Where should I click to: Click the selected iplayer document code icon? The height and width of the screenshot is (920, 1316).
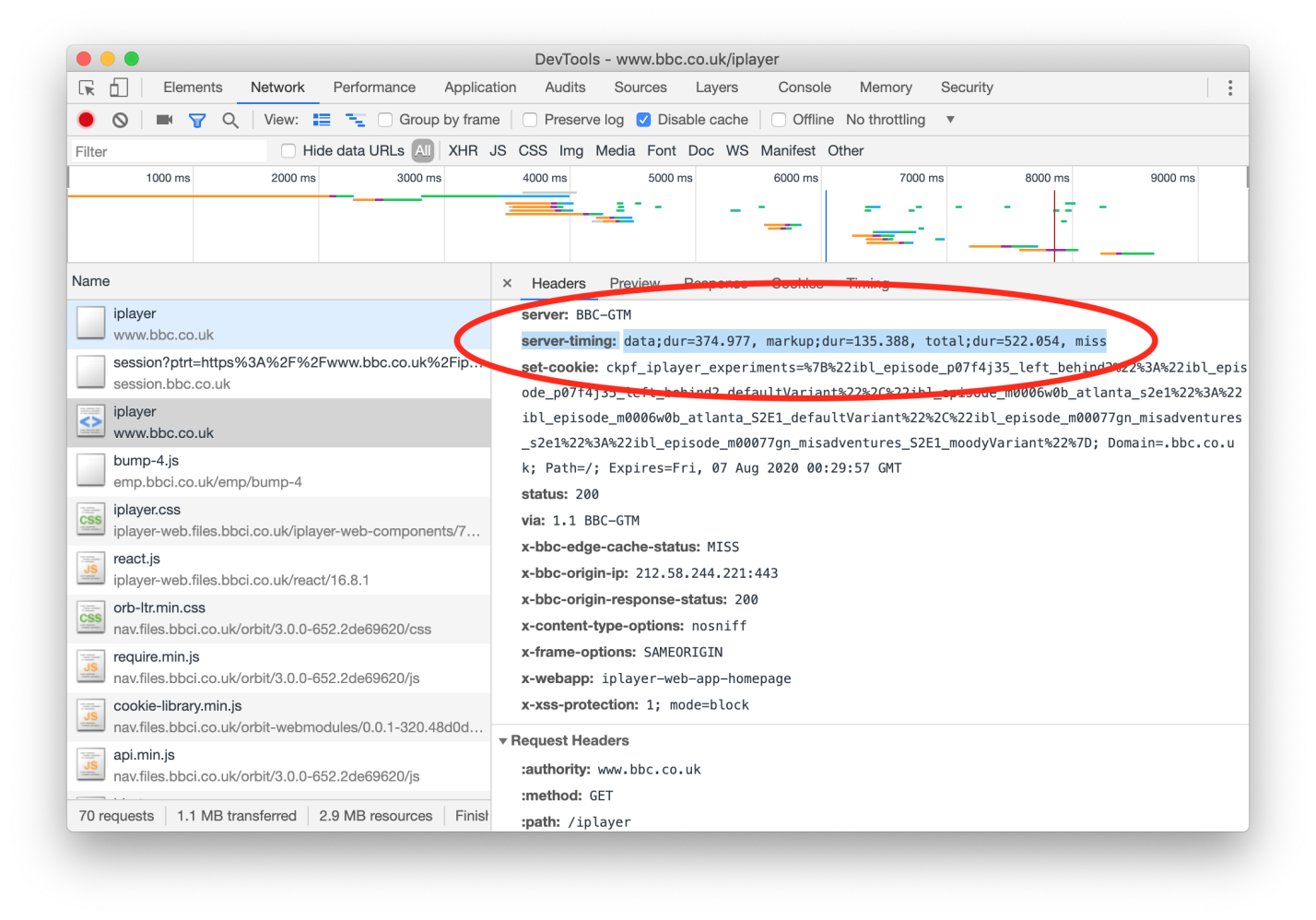pyautogui.click(x=90, y=421)
